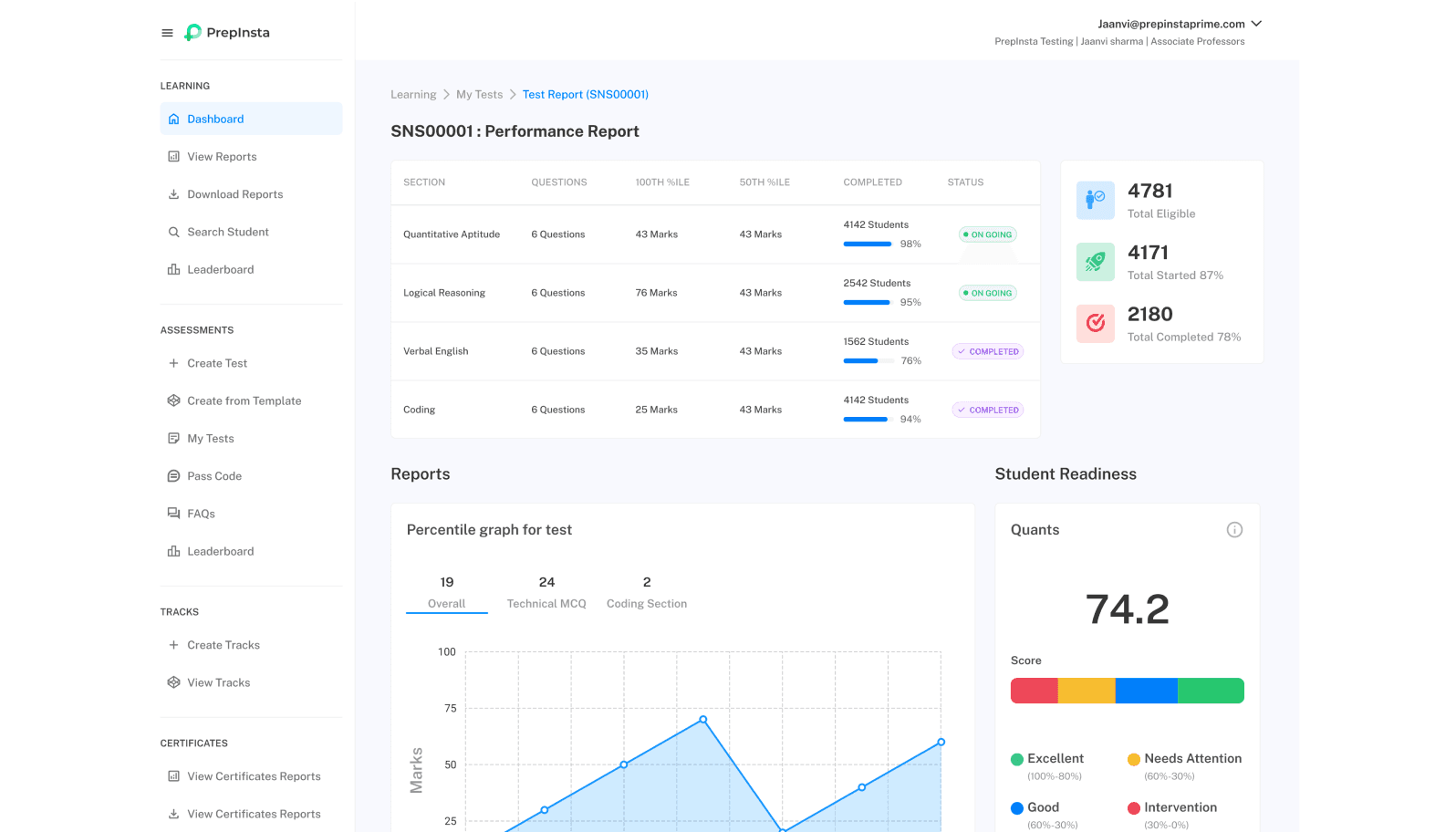The image size is (1456, 832).
Task: Click the first View Certificates Reports icon
Action: (x=173, y=776)
